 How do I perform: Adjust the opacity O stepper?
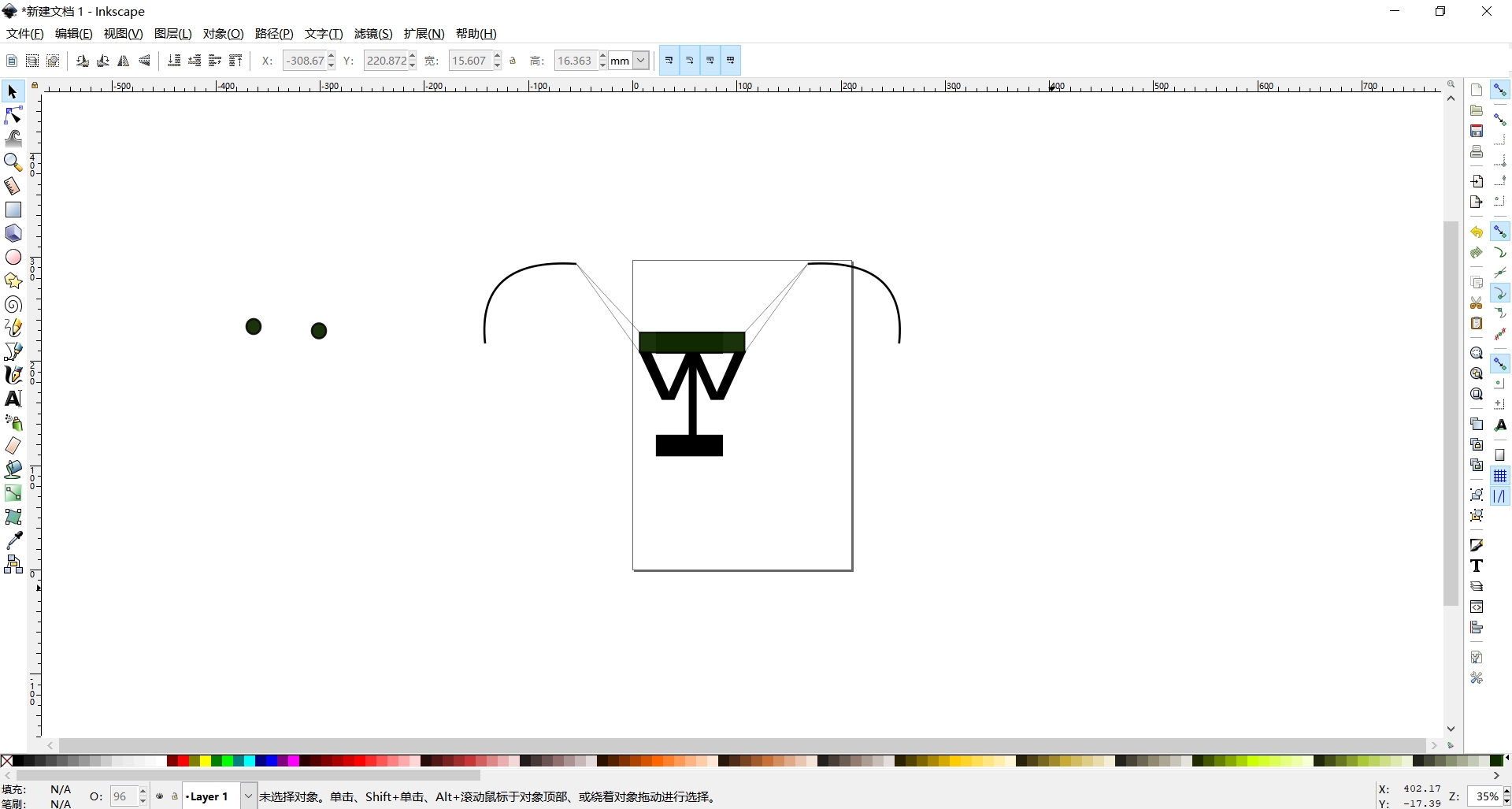click(x=143, y=796)
